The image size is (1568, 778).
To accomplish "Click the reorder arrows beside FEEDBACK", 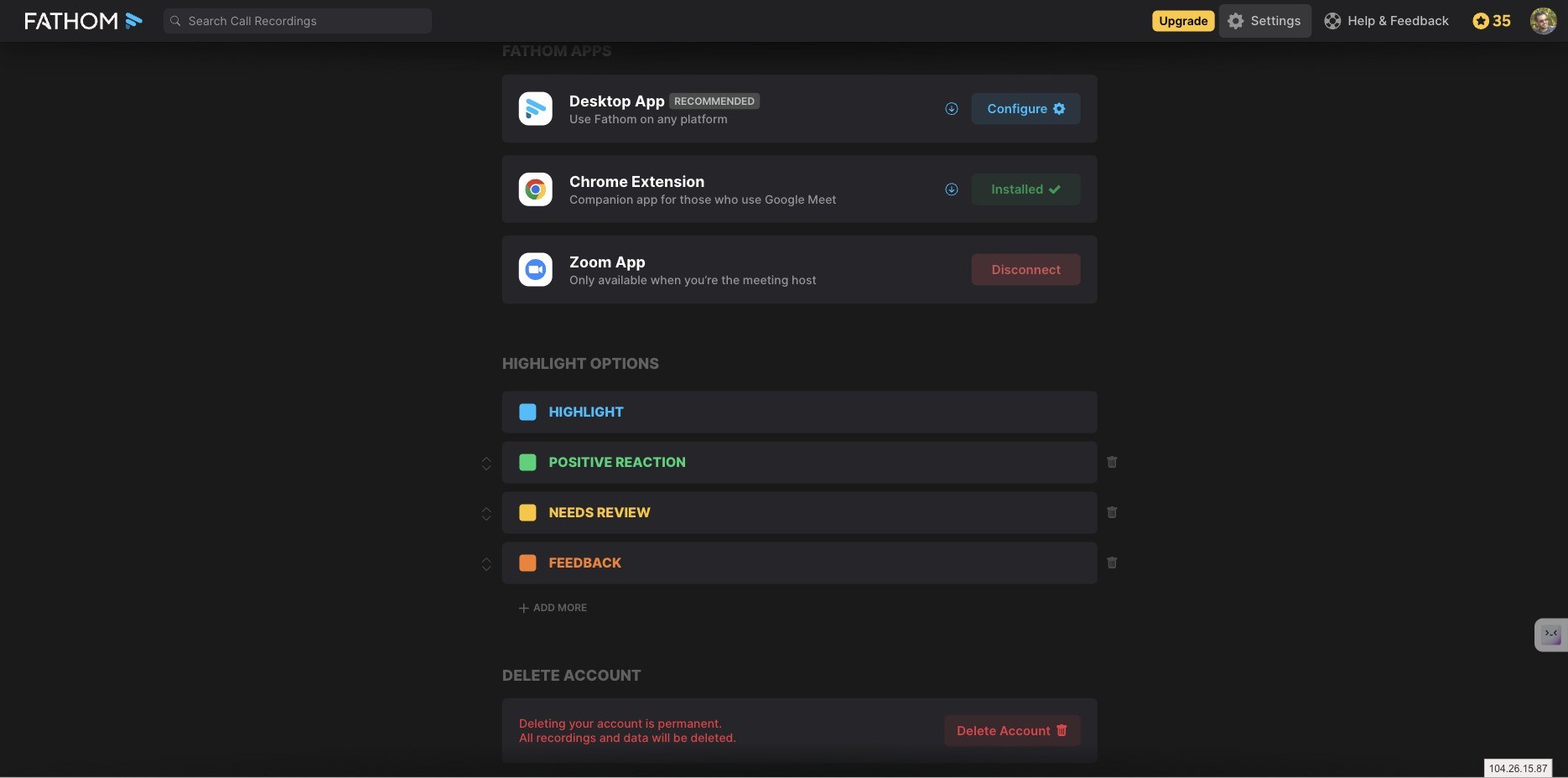I will click(x=486, y=564).
